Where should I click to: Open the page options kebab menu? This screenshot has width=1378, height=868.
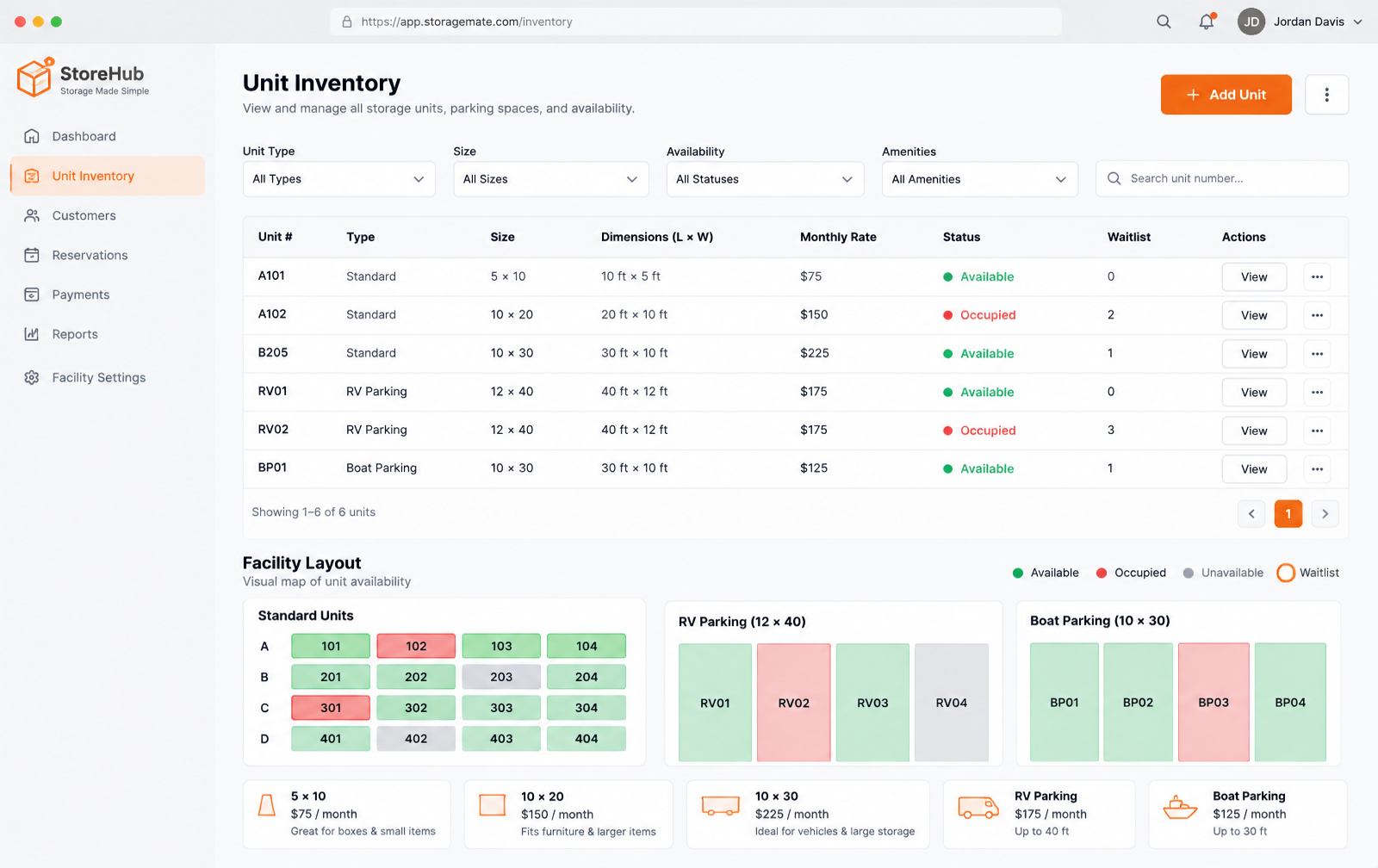tap(1326, 95)
